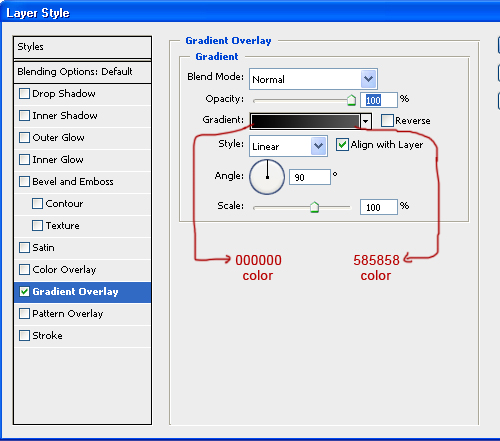Viewport: 500px width, 441px height.
Task: Click the Scale slider handle
Action: coord(314,207)
